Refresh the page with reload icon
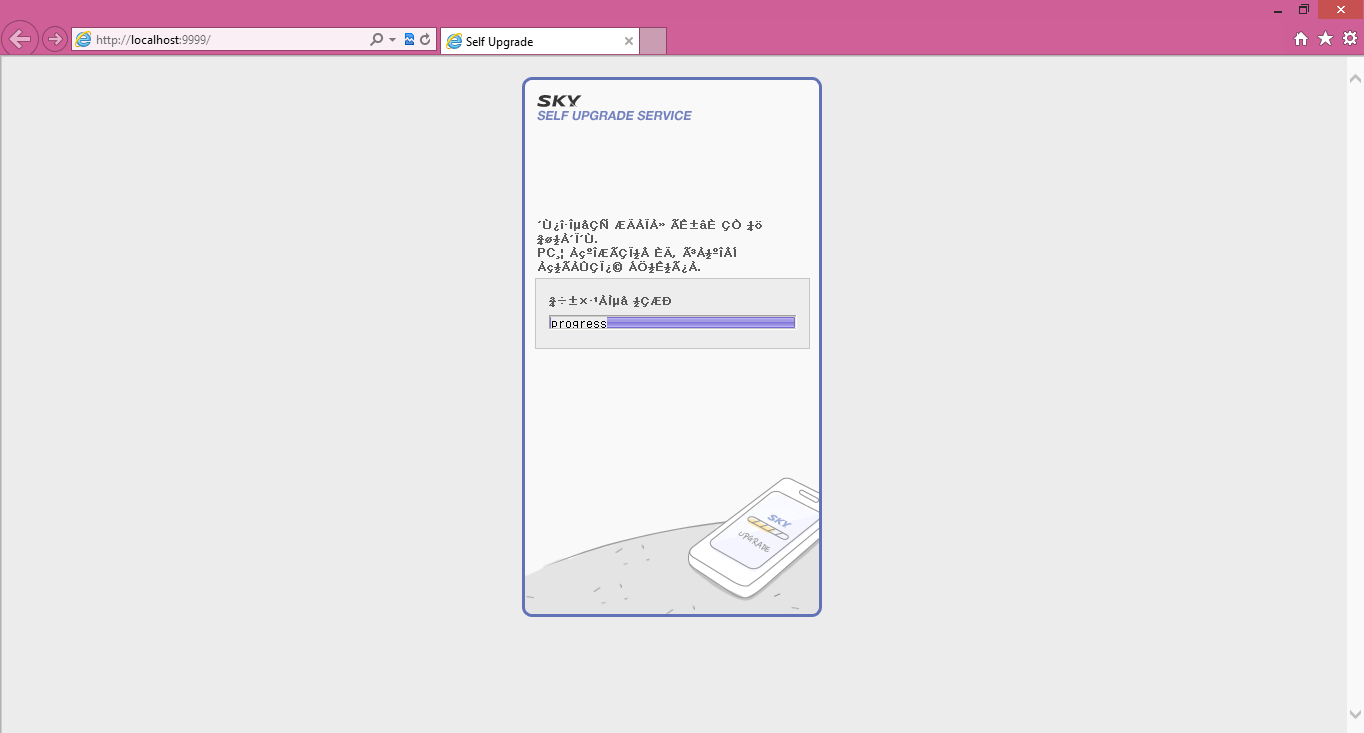1364x733 pixels. tap(425, 40)
